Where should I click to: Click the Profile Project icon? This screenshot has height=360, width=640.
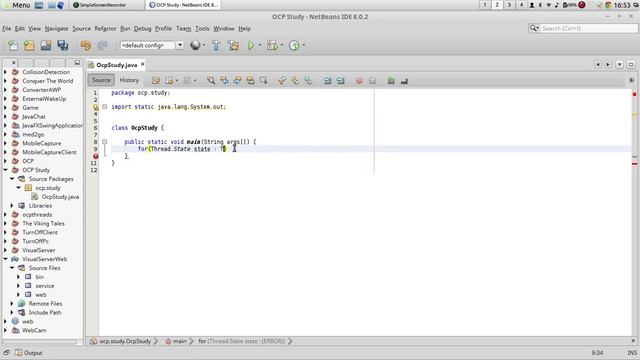(294, 45)
